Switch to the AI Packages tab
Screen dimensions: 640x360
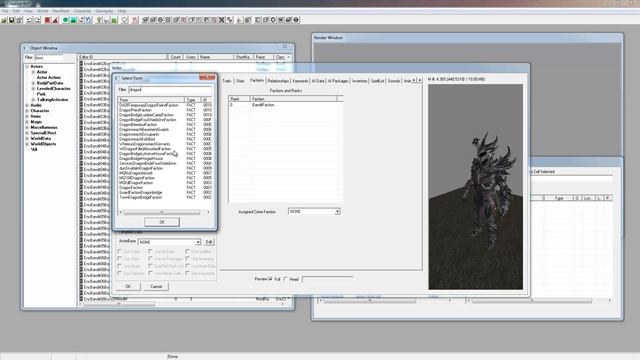338,81
